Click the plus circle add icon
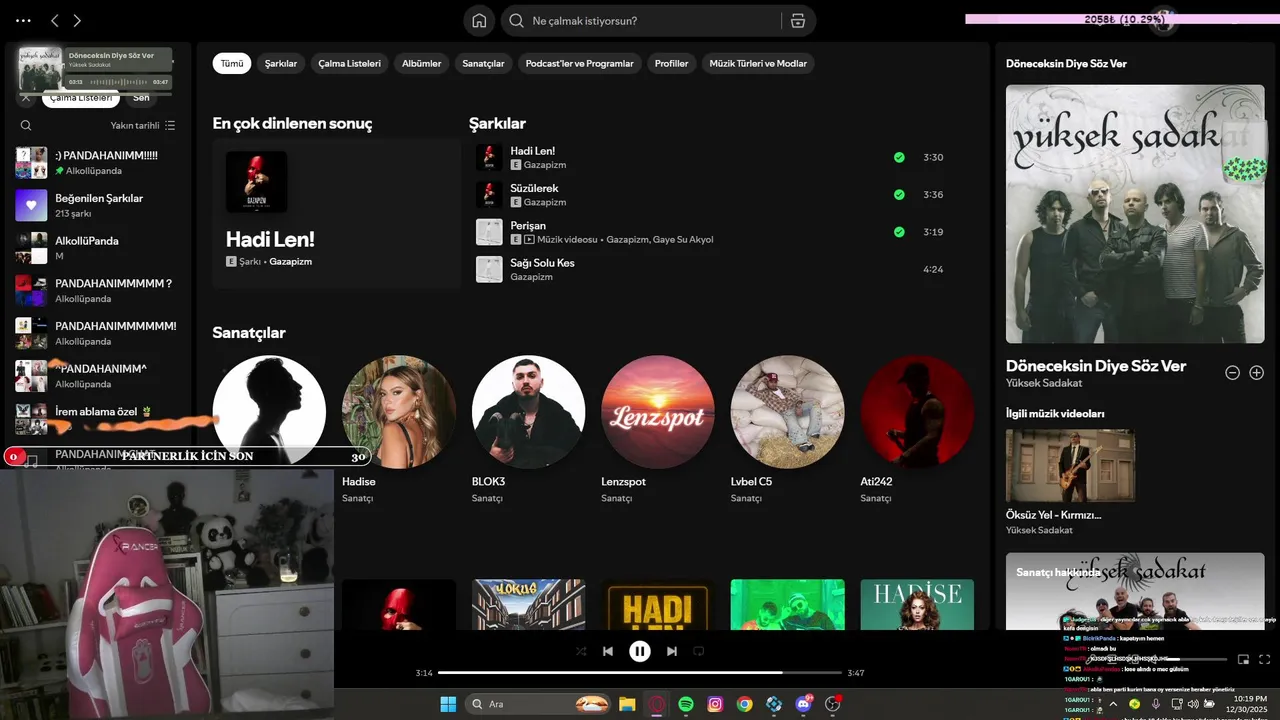 click(x=1257, y=372)
